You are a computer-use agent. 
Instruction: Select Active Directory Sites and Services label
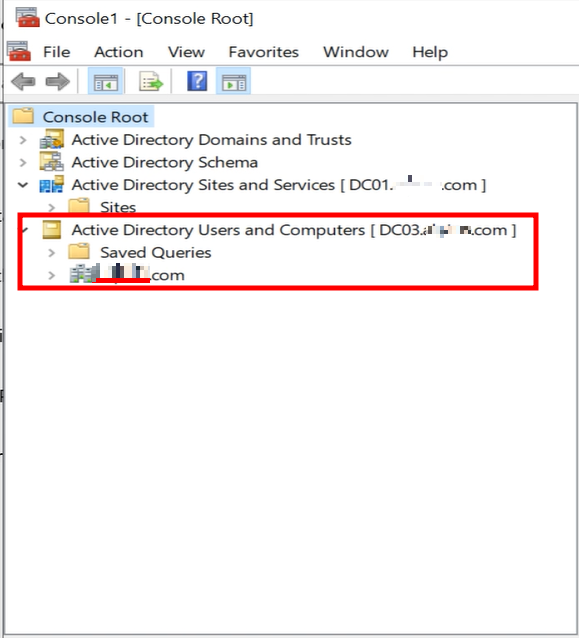(279, 185)
